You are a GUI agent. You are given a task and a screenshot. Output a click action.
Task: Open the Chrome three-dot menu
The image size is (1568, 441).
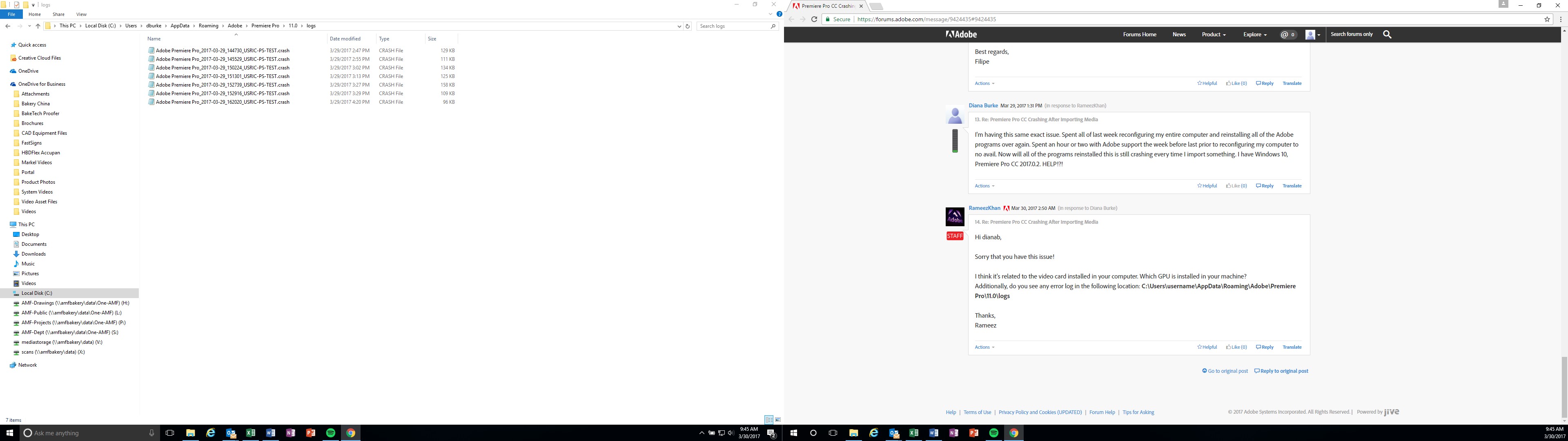pyautogui.click(x=1561, y=20)
